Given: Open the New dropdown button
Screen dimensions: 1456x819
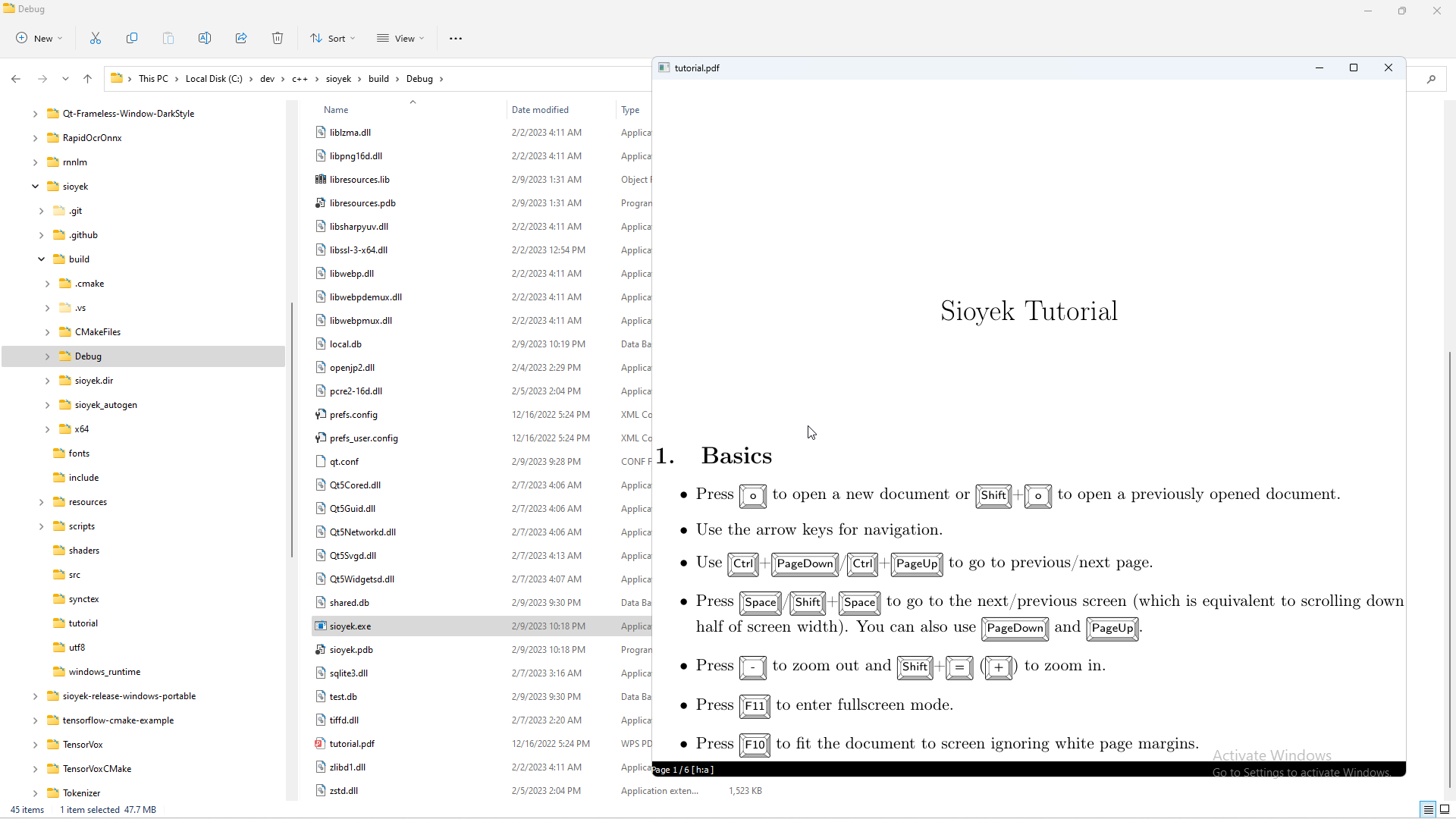Looking at the screenshot, I should point(39,38).
